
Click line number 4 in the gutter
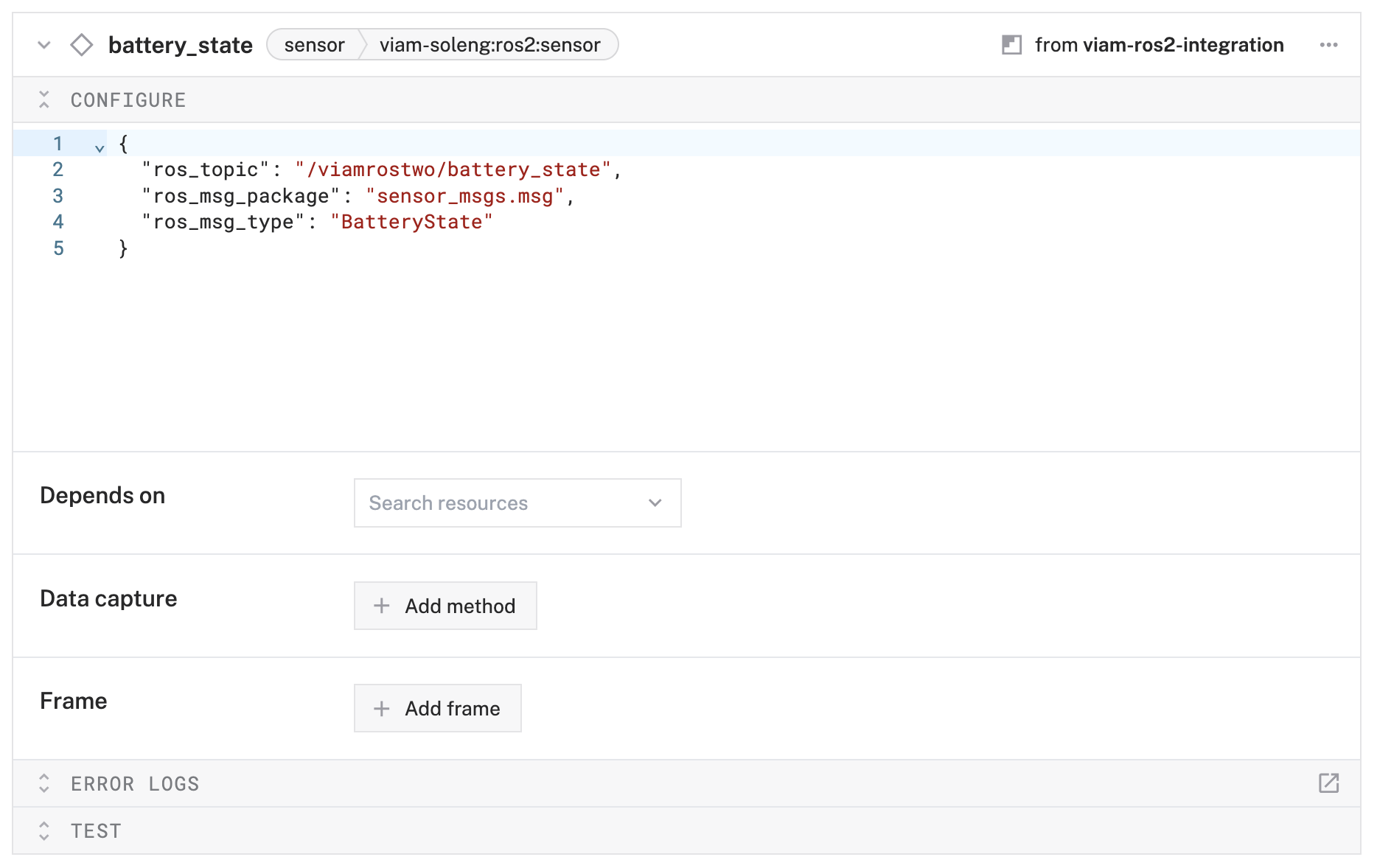coord(57,222)
